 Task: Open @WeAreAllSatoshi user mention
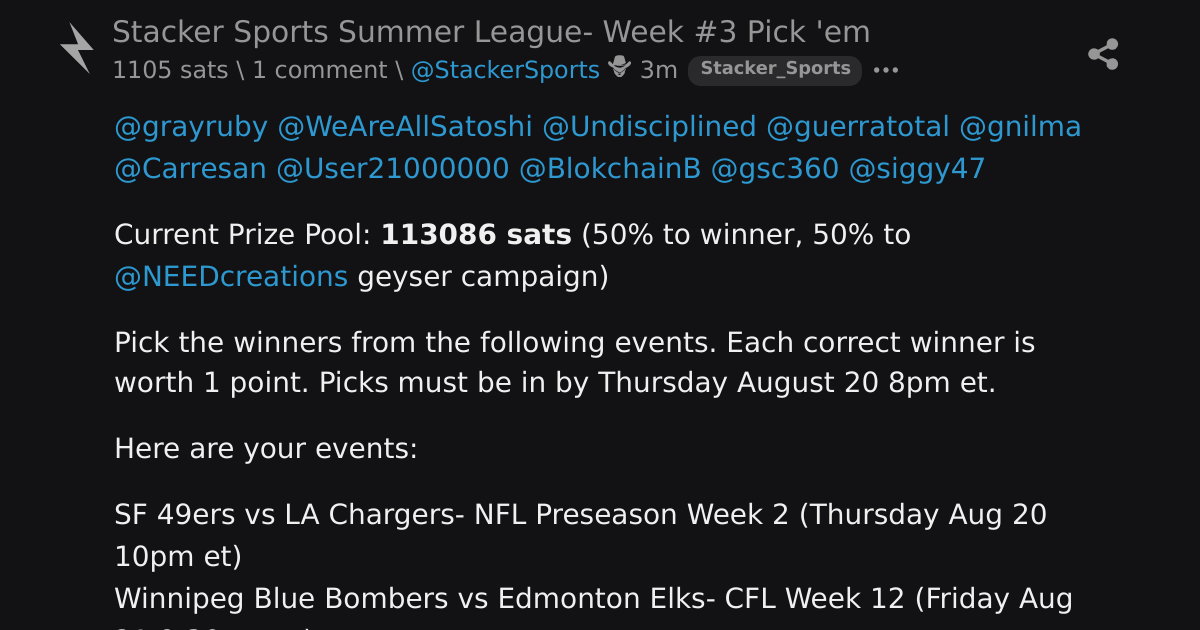405,127
